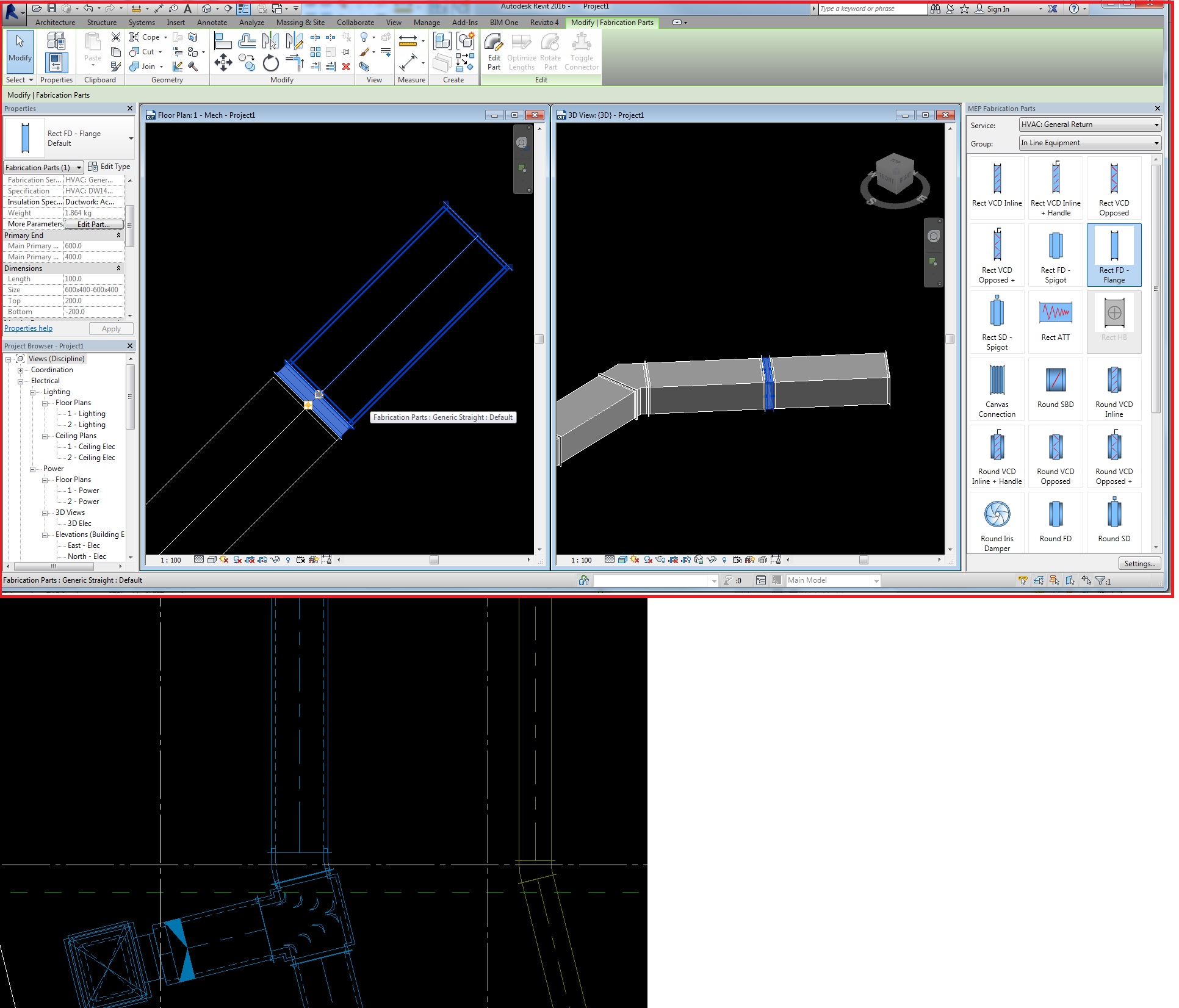Toggle Temporary Hide/Isolate glasses icon
Screen dimensions: 1179x1008
(x=275, y=560)
